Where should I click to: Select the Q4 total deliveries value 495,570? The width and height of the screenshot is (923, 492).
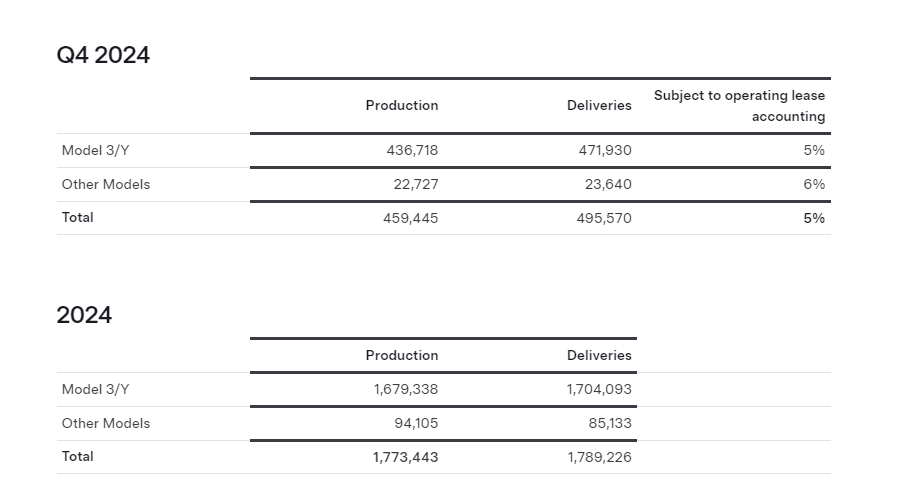[x=604, y=218]
